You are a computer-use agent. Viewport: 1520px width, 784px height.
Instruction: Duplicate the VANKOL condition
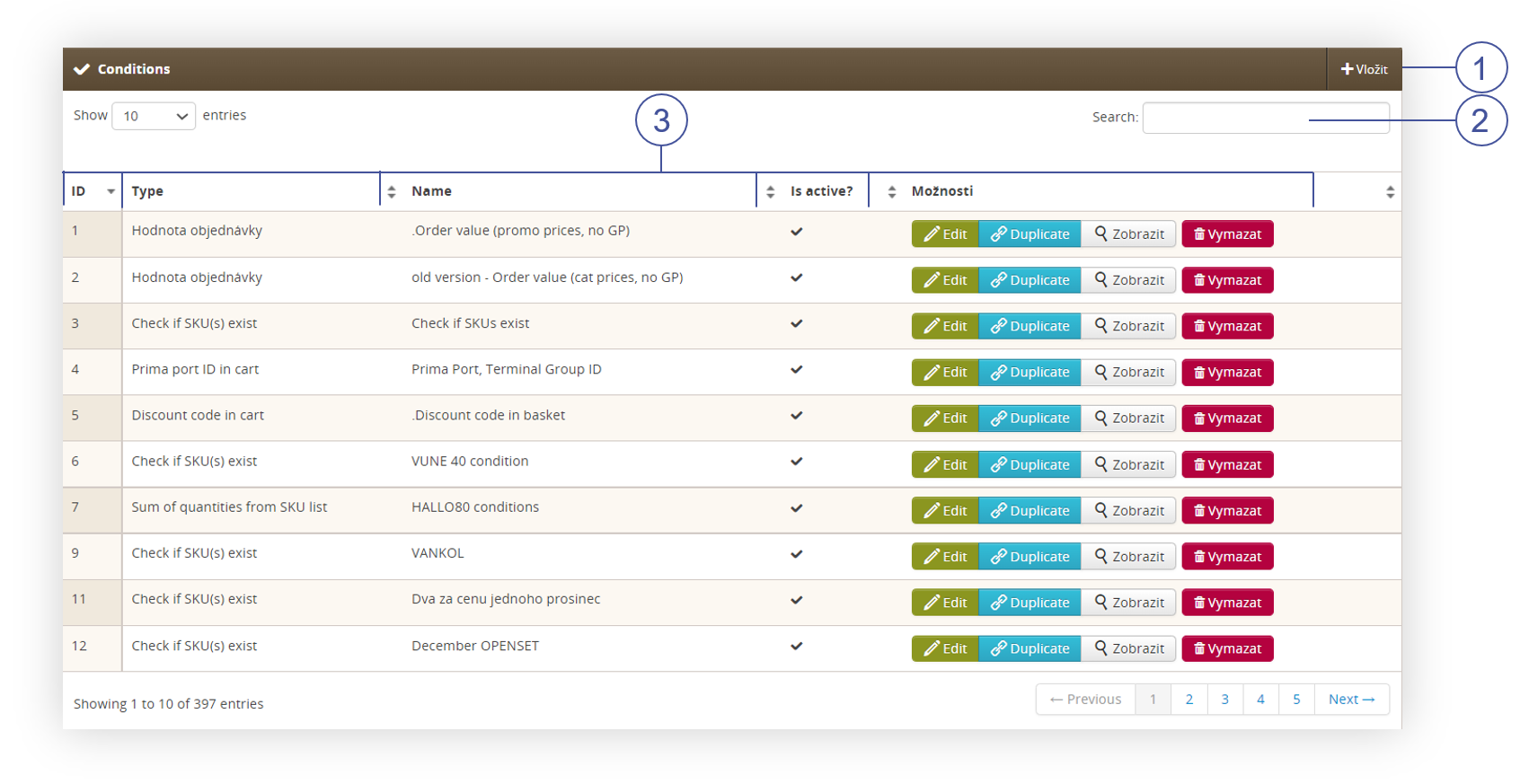click(1030, 557)
